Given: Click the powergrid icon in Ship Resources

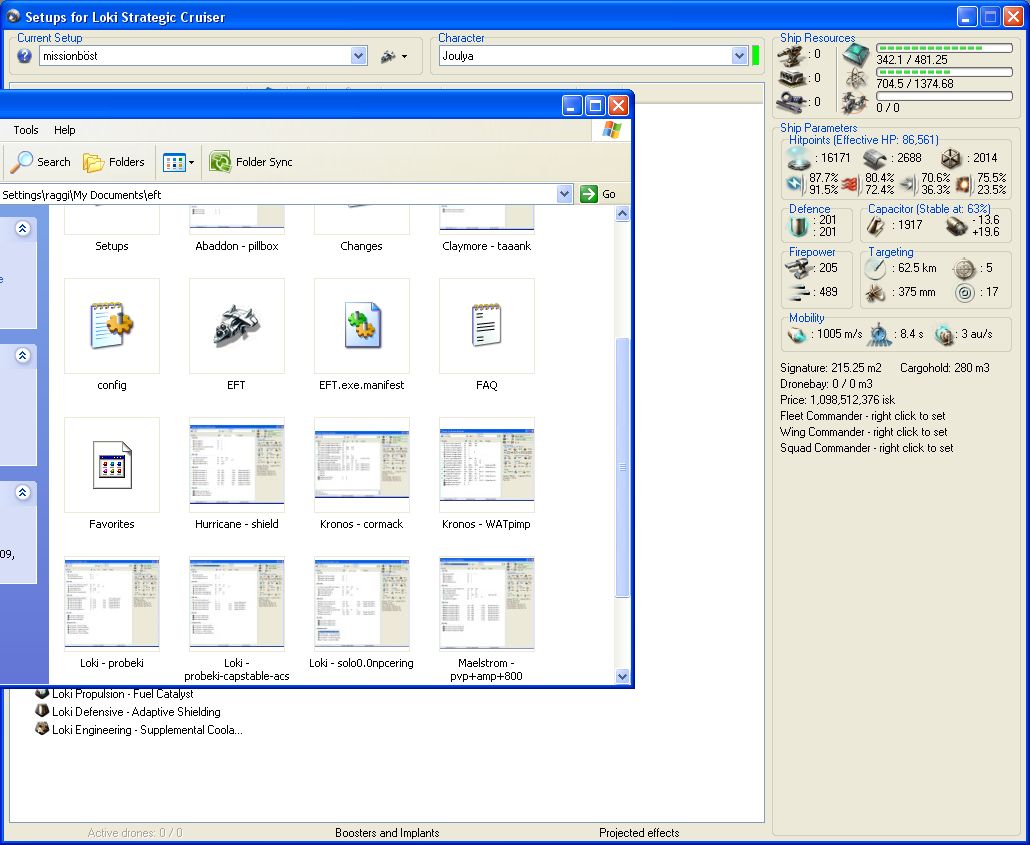Looking at the screenshot, I should (x=856, y=79).
